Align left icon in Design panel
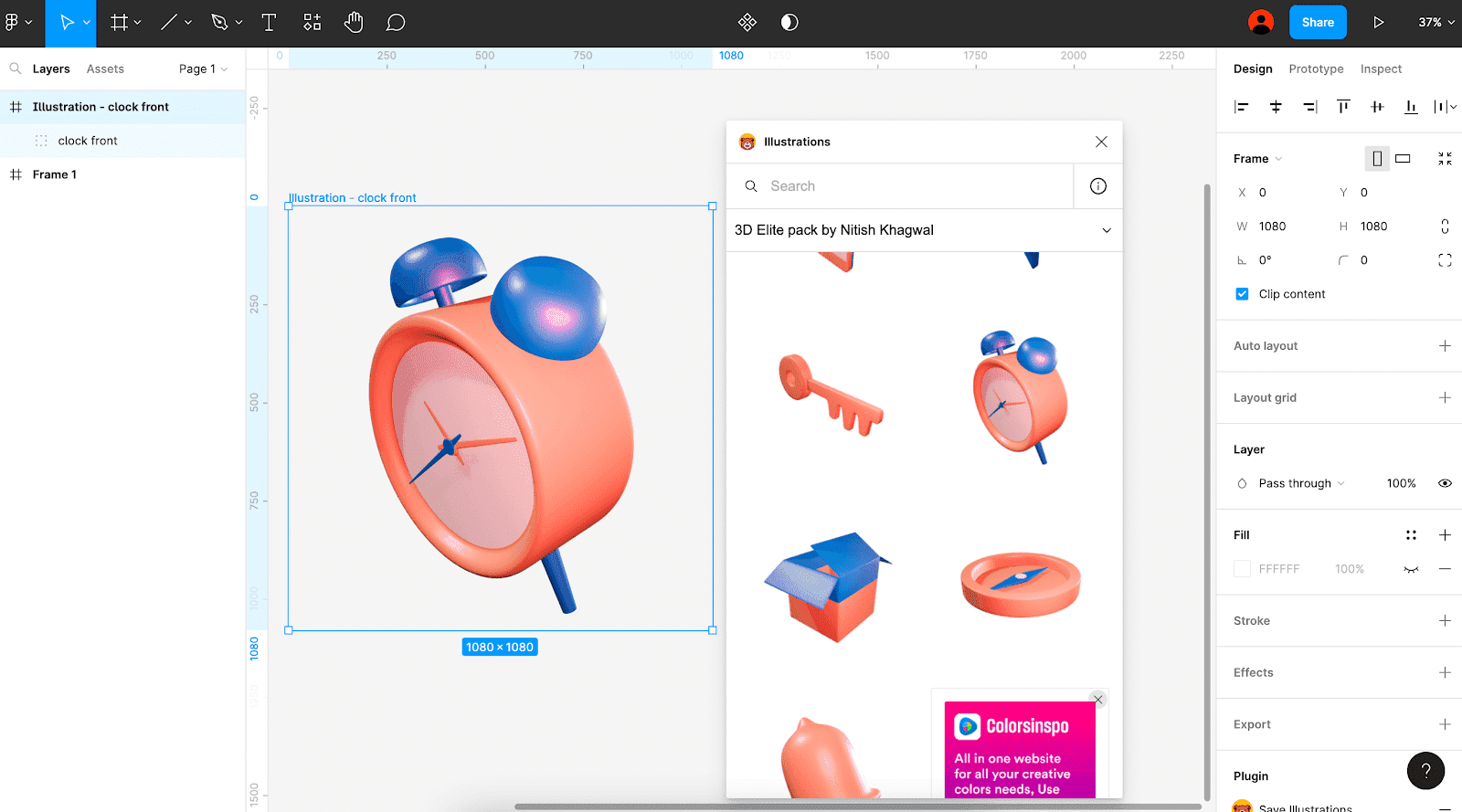 [x=1241, y=107]
